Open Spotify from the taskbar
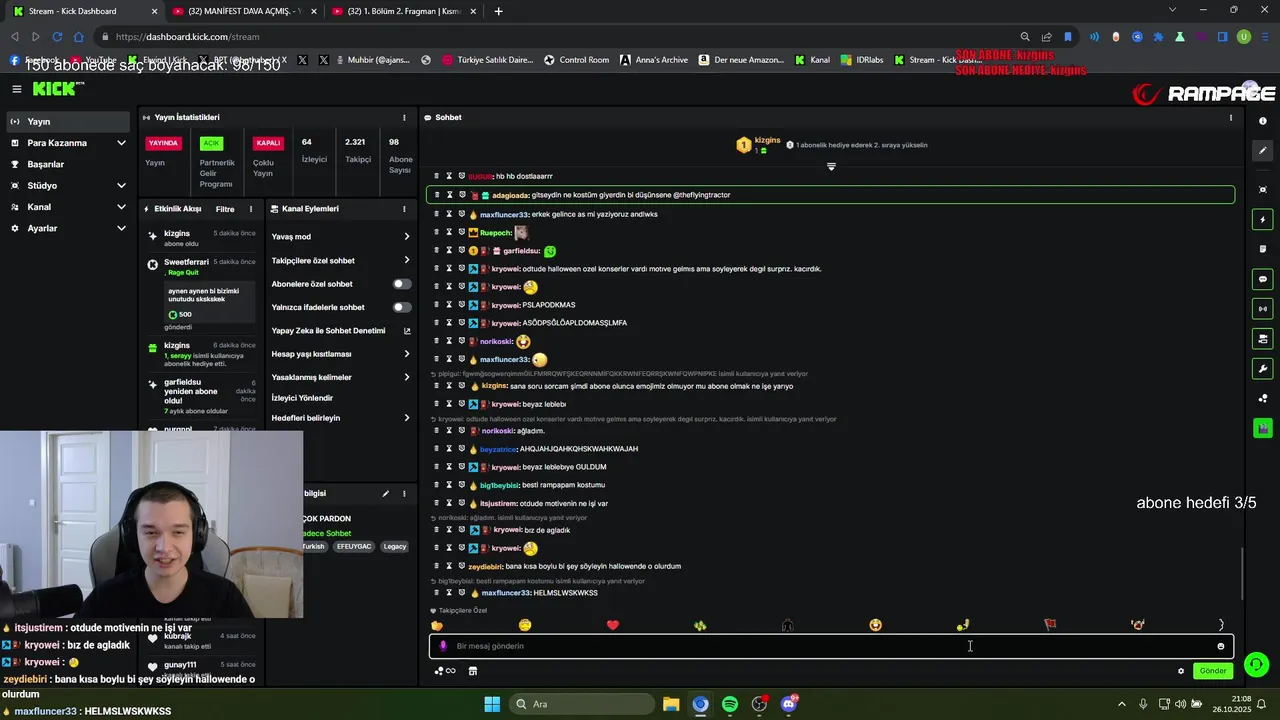1280x720 pixels. [x=730, y=704]
